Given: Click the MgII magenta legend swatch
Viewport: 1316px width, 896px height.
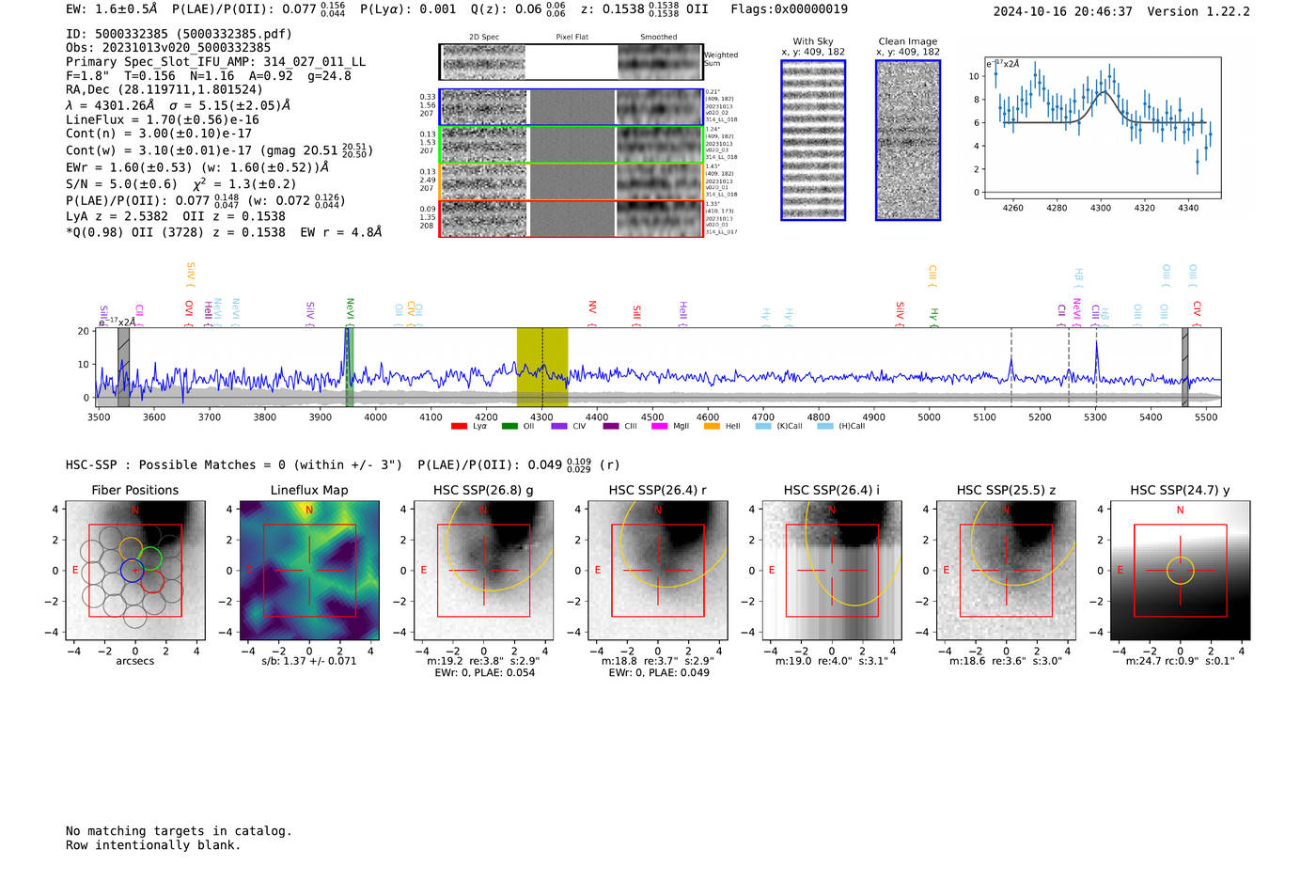Looking at the screenshot, I should coord(661,426).
